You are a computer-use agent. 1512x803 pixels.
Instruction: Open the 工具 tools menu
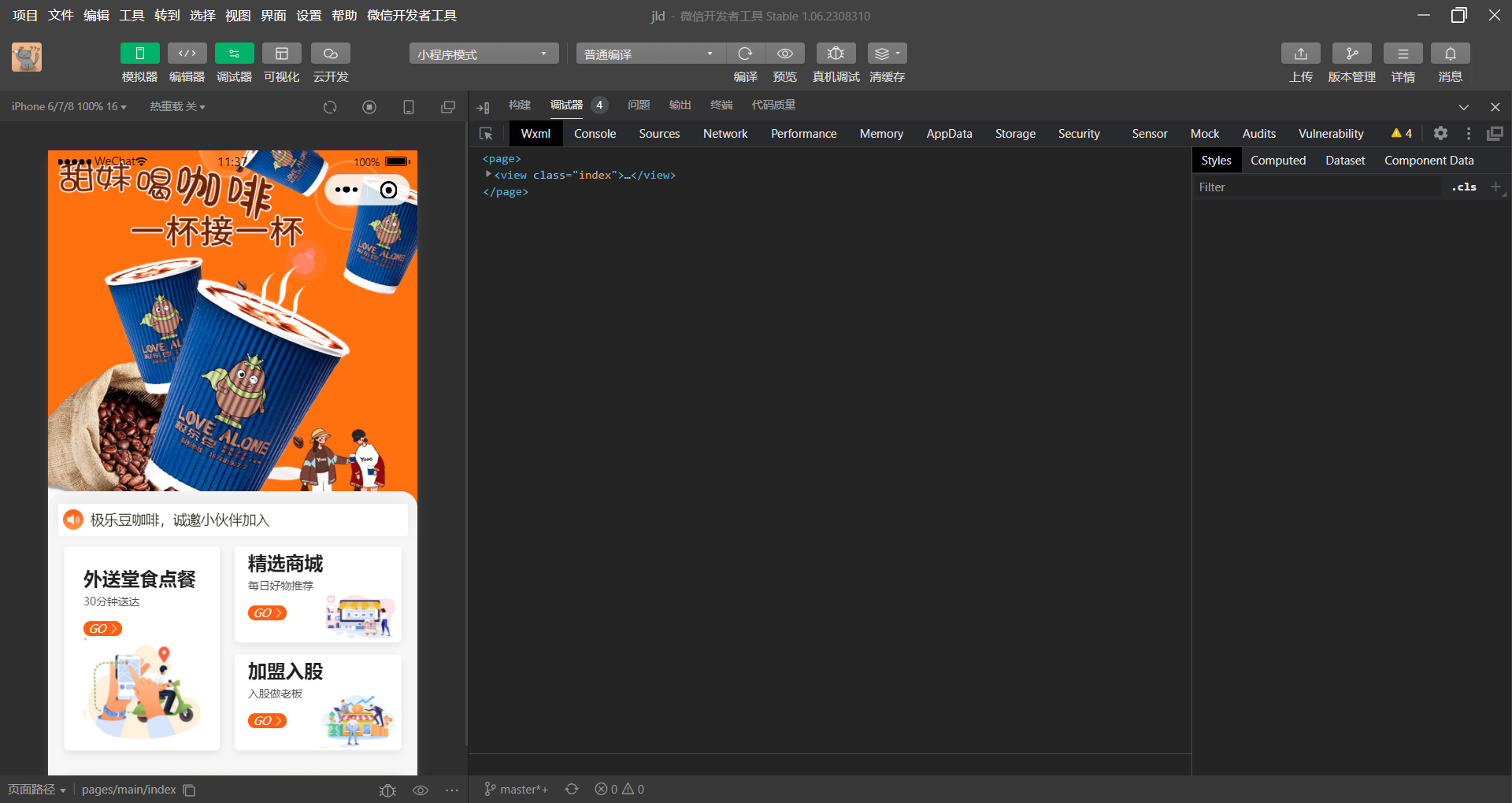pos(132,16)
